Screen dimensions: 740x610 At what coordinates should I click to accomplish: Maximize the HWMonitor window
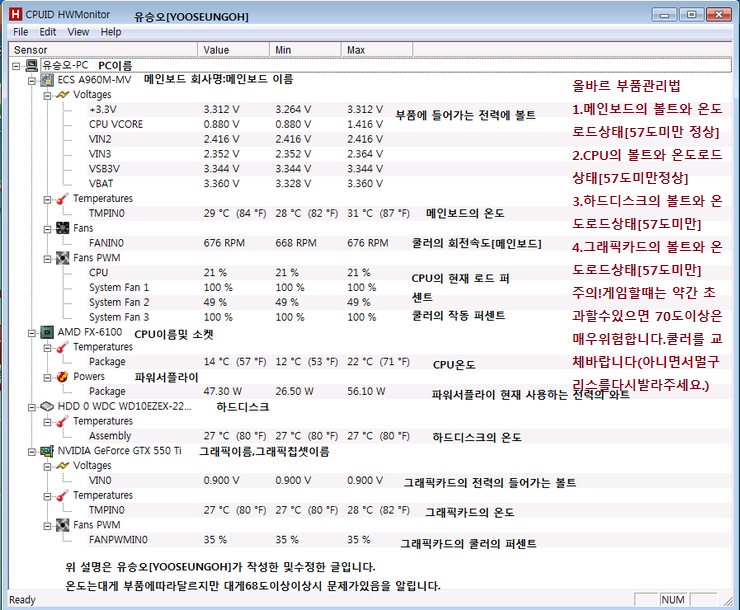(691, 15)
